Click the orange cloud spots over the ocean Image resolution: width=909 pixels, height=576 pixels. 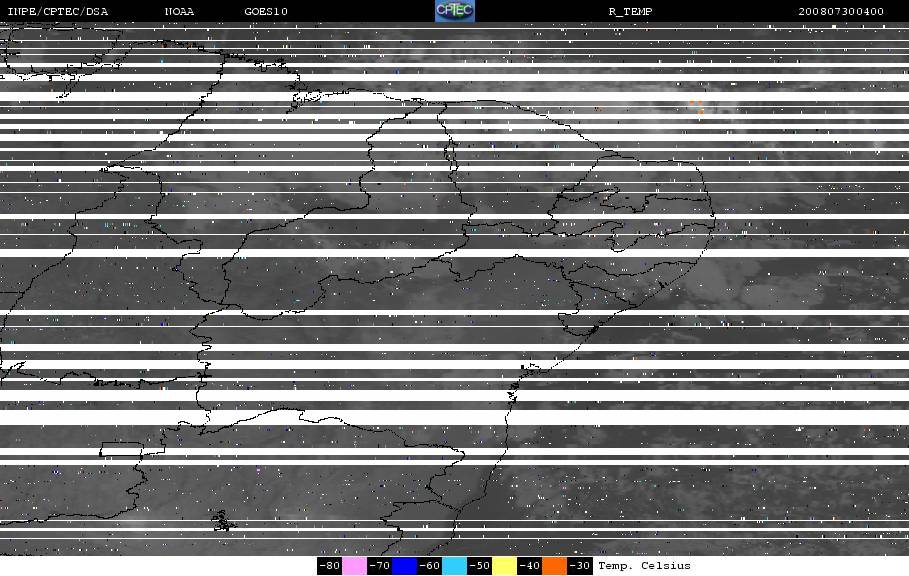tap(697, 108)
